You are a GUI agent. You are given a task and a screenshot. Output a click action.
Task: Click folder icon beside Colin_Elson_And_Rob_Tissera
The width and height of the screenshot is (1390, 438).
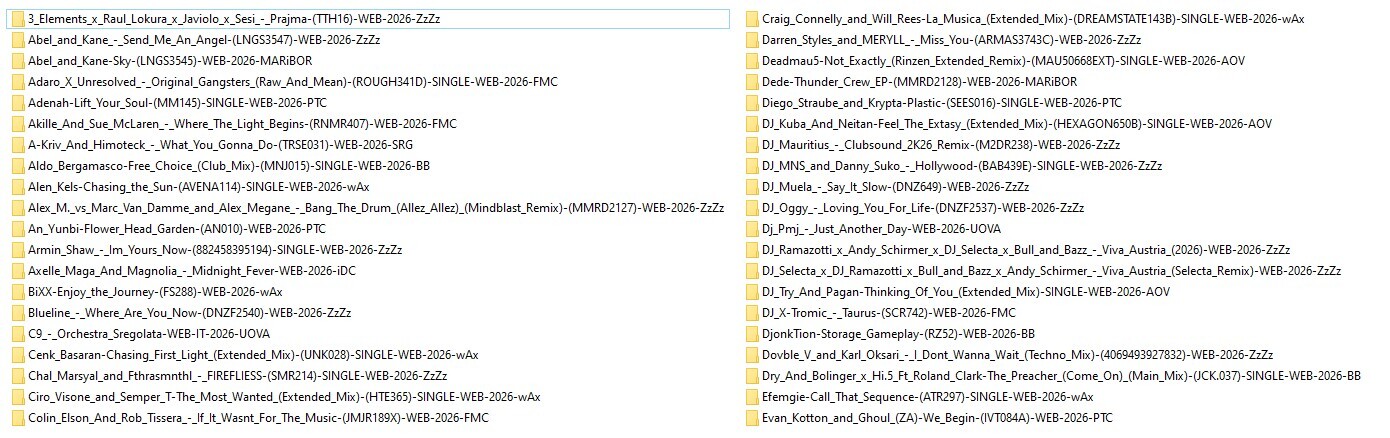click(x=17, y=418)
